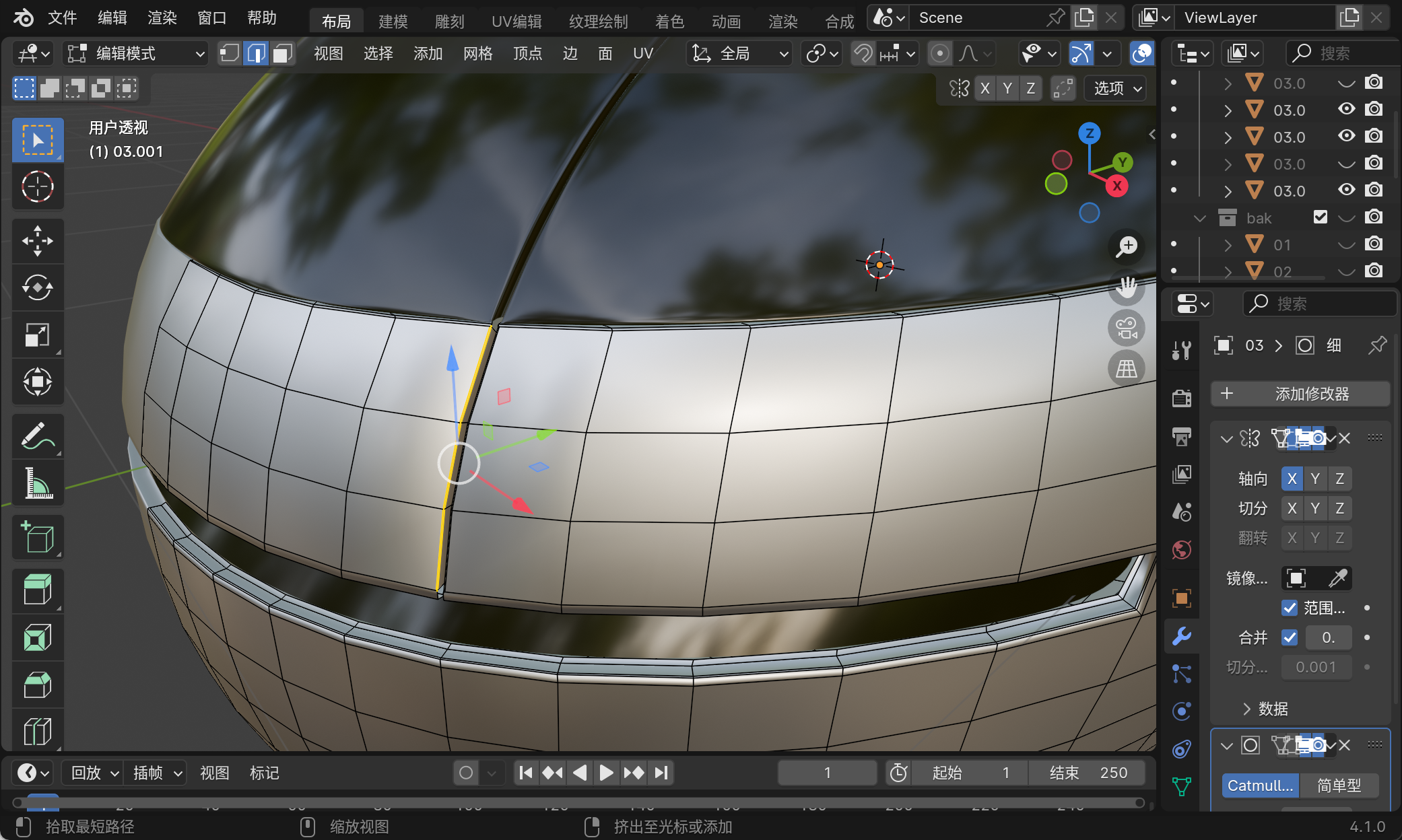This screenshot has width=1402, height=840.
Task: Expand the 01 object in outliner
Action: [1228, 245]
